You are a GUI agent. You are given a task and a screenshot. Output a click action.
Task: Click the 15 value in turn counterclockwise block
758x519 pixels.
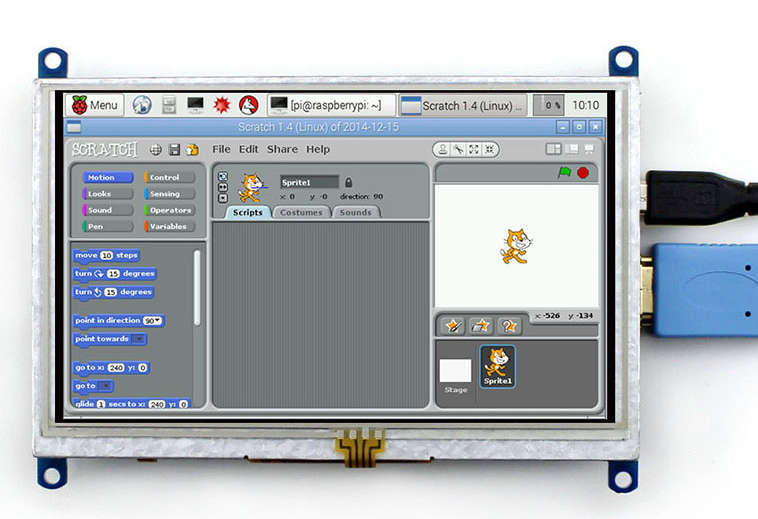click(111, 292)
